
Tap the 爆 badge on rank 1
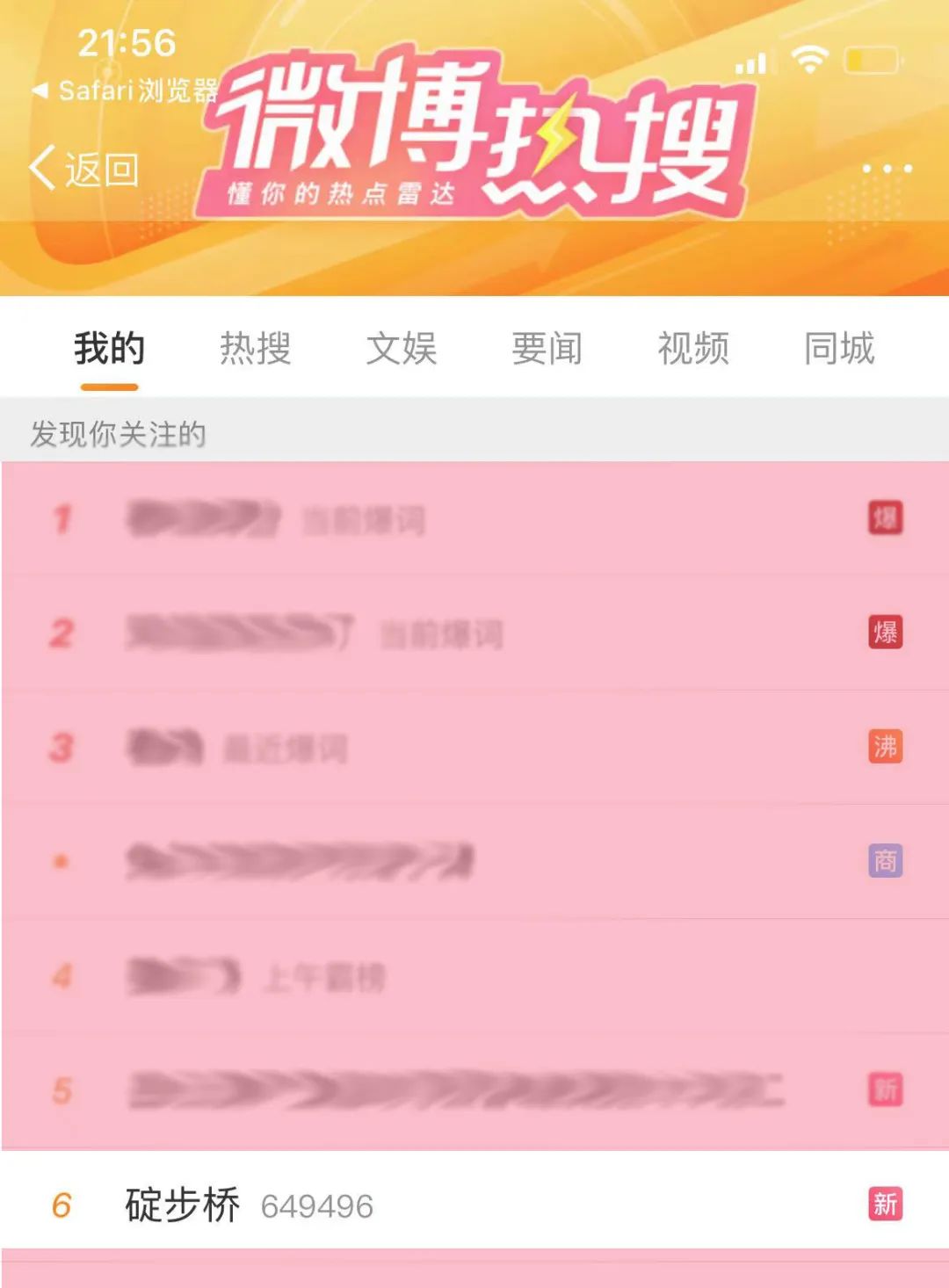[885, 518]
